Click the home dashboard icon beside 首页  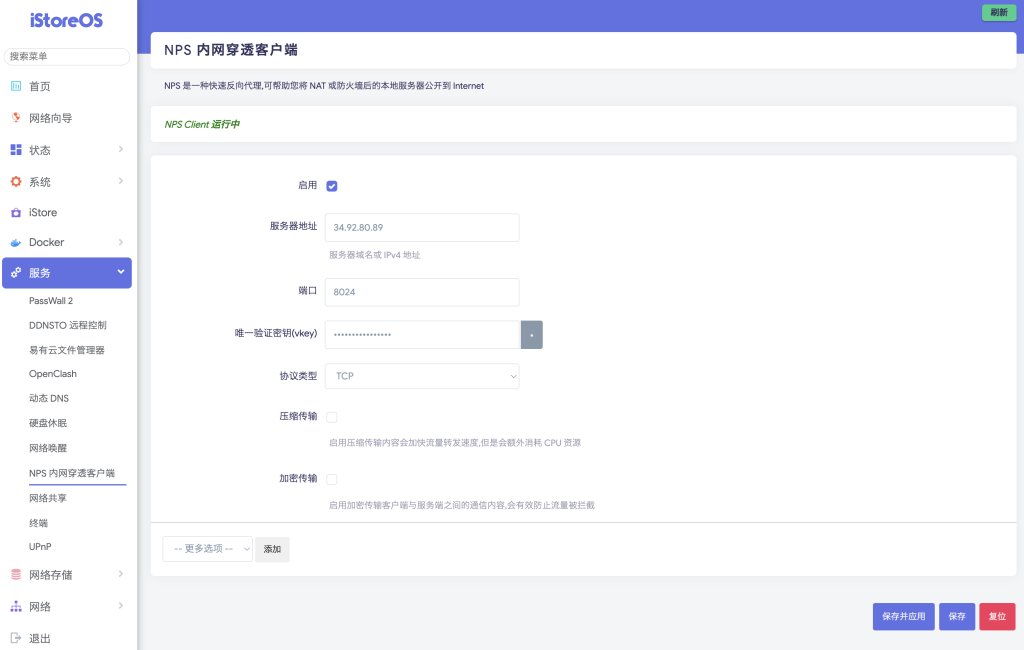(x=16, y=86)
